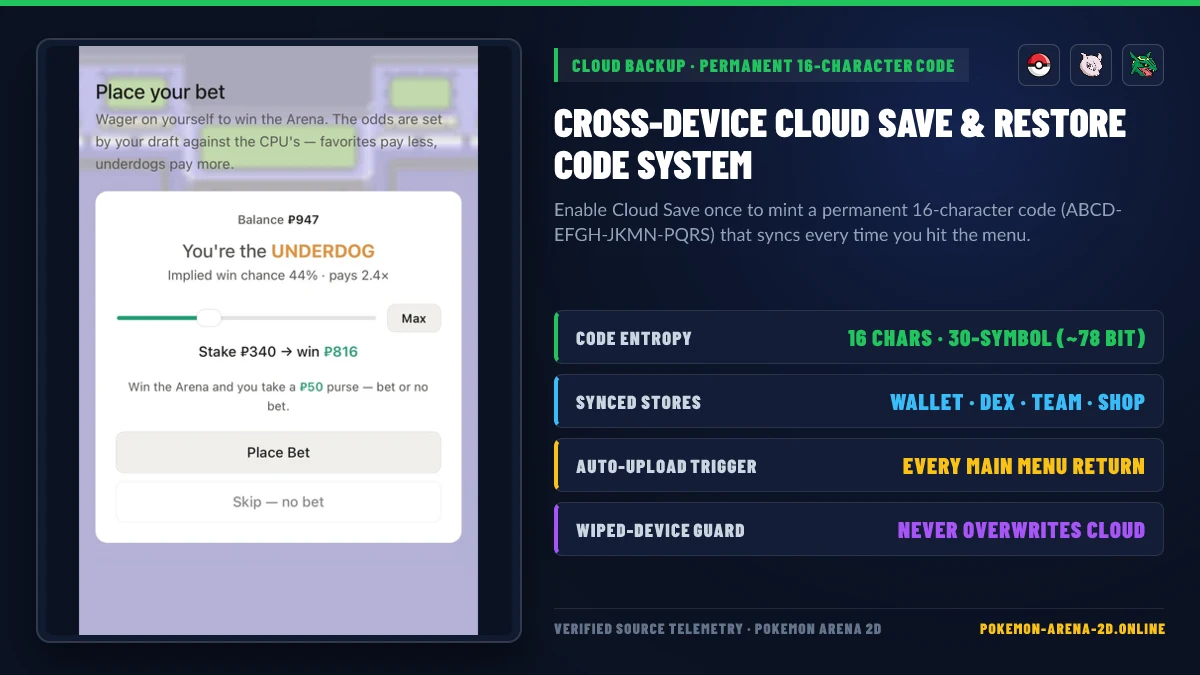Screen dimensions: 1200x675
Task: Click '16 CHARS · 30-SYMBOL (~78 BIT)' value
Action: [x=996, y=338]
